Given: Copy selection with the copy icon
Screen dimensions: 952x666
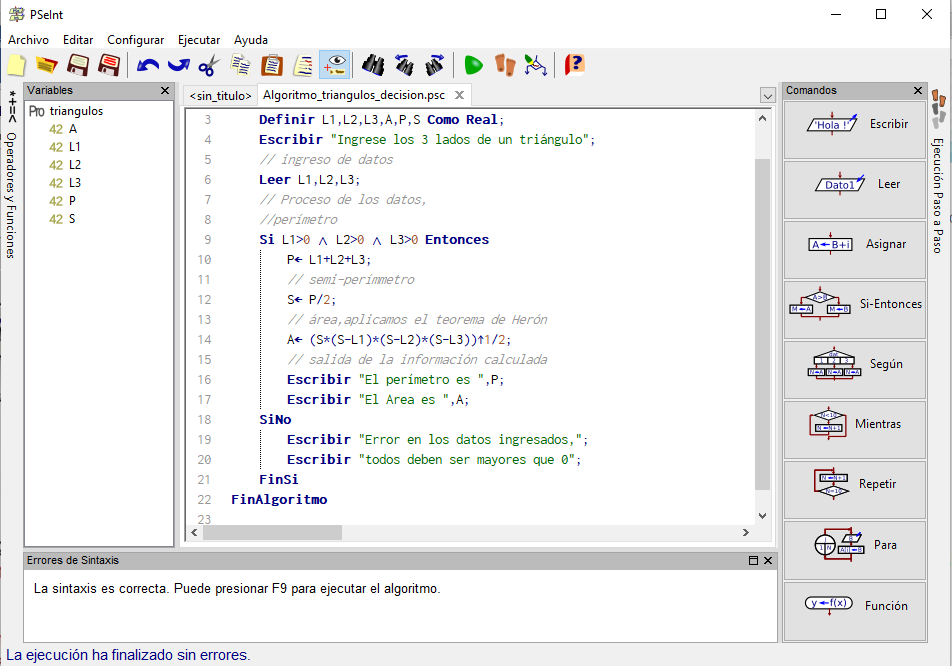Looking at the screenshot, I should click(x=241, y=65).
